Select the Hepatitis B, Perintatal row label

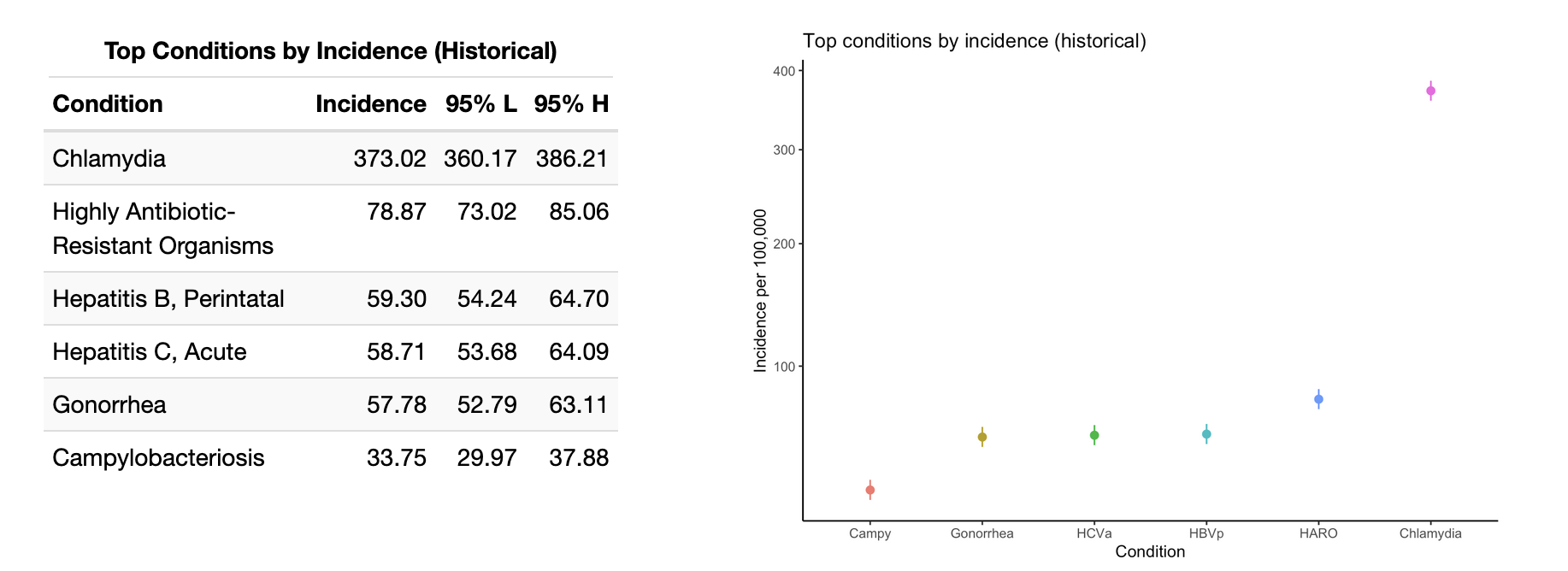coord(168,299)
